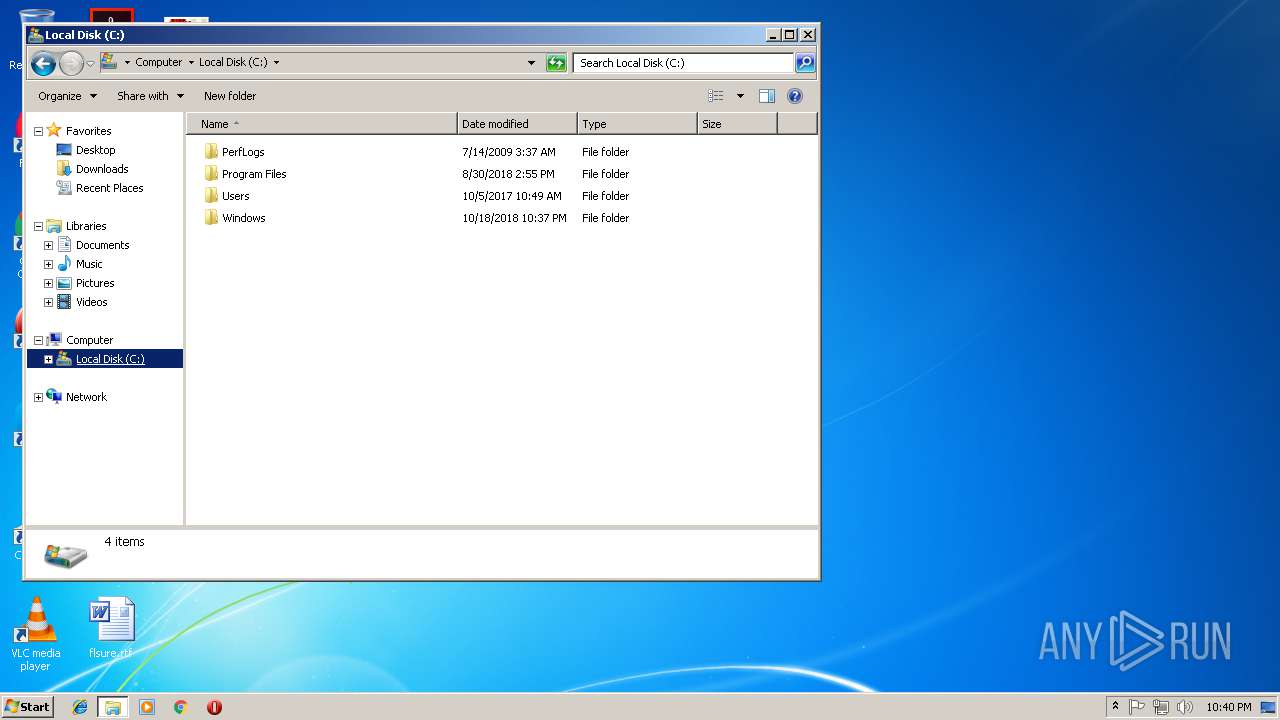
Task: Select the VLC media player desktop shortcut
Action: (x=36, y=634)
